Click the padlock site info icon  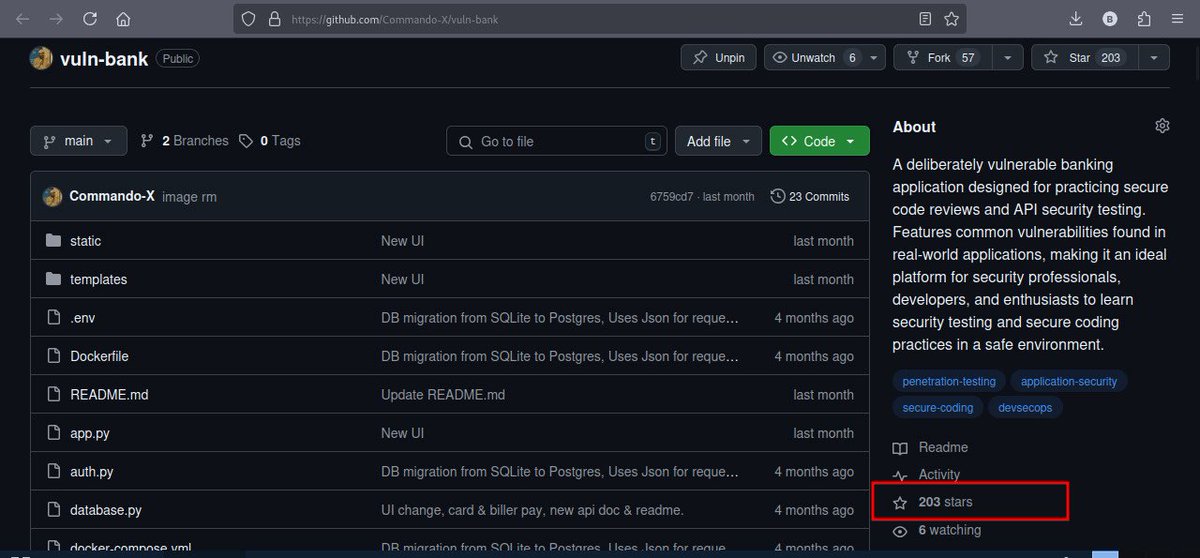(274, 19)
